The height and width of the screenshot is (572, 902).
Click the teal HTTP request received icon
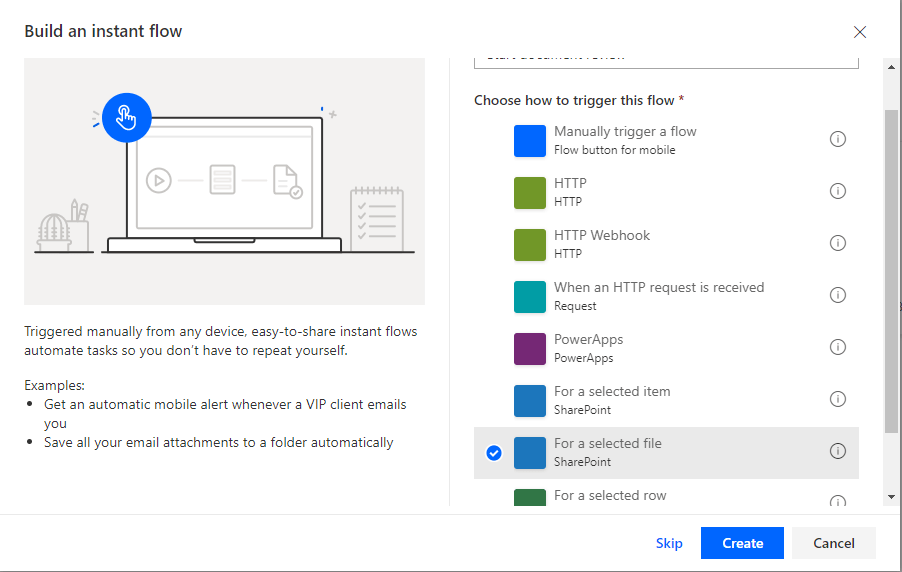pyautogui.click(x=530, y=297)
